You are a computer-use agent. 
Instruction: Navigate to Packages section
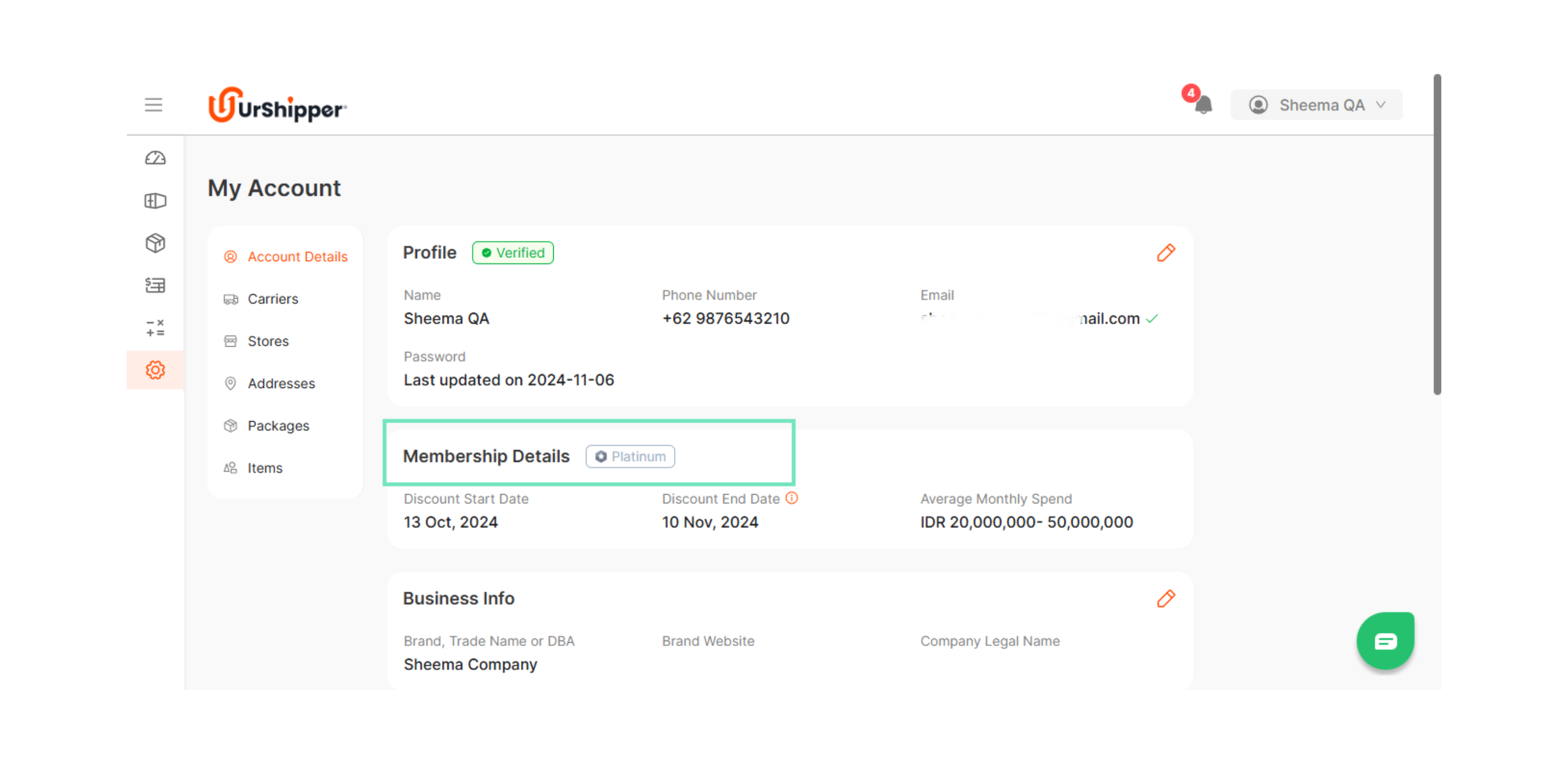point(278,426)
